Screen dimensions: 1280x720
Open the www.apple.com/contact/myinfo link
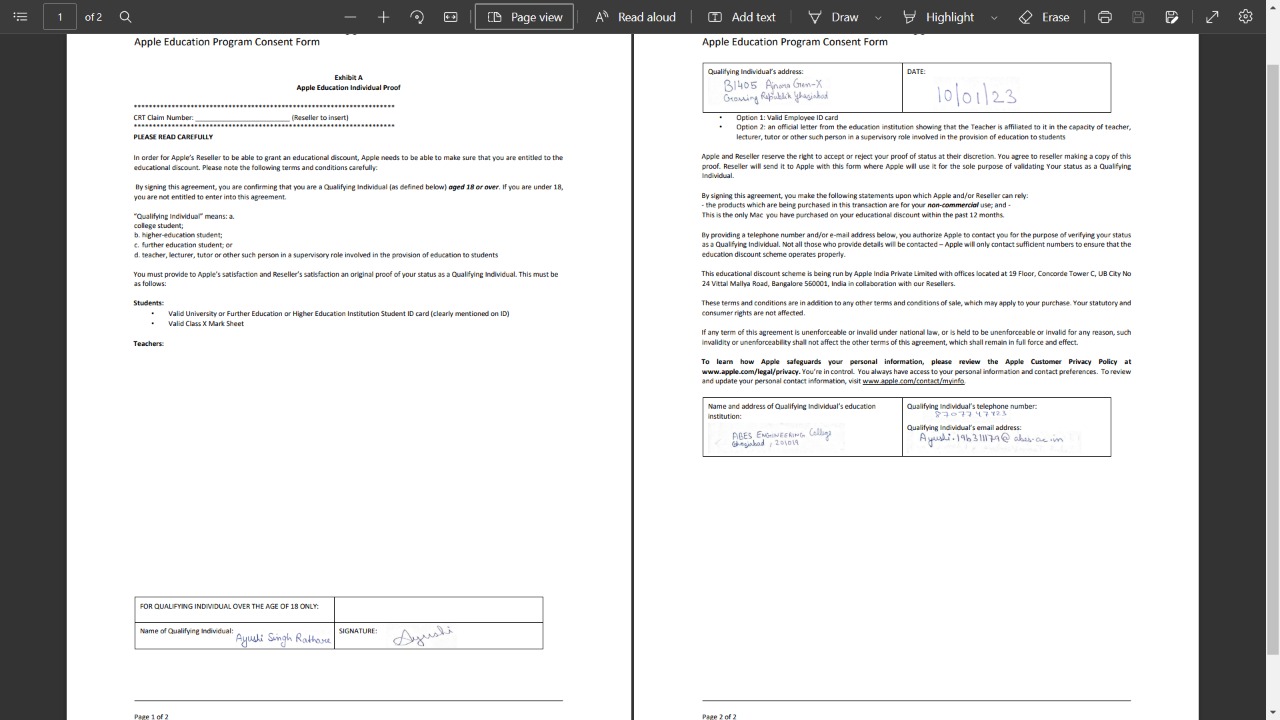pos(913,381)
